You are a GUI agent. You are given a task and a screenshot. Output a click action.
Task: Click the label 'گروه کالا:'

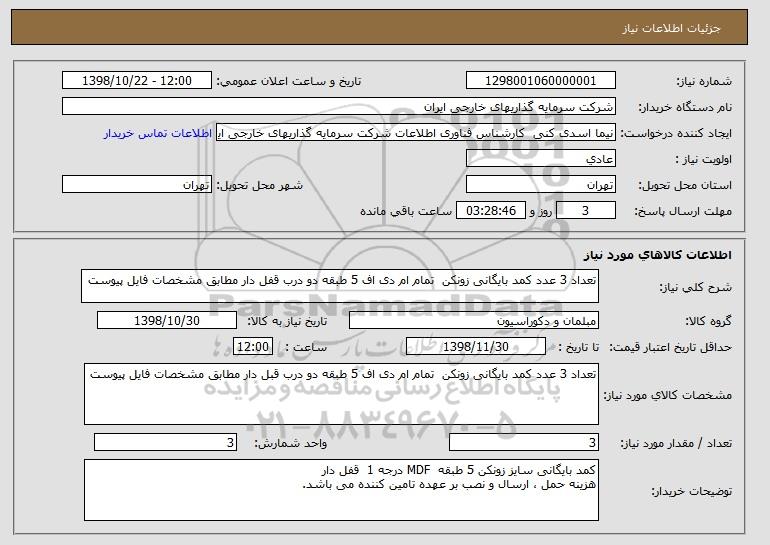pos(708,321)
